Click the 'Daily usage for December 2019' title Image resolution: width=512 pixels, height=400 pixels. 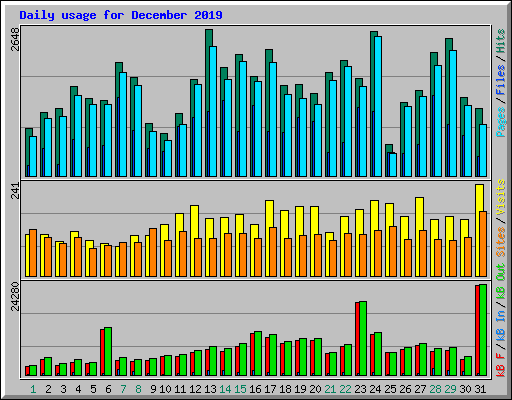[121, 15]
